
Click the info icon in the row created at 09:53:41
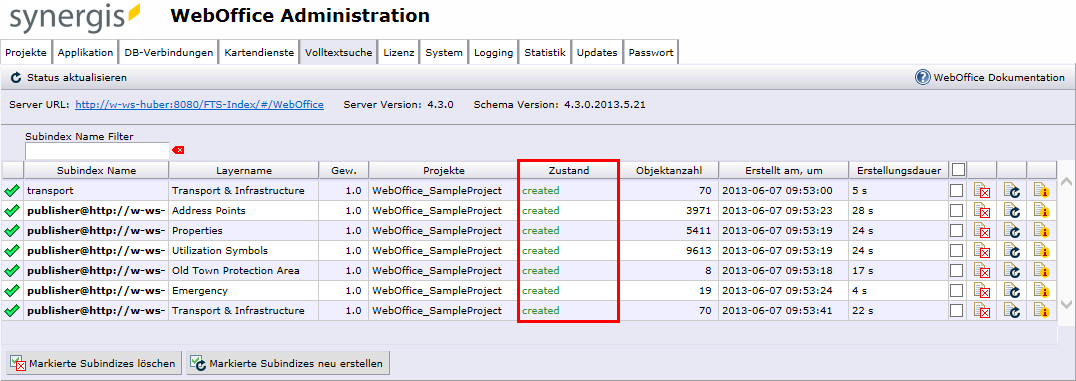1042,311
